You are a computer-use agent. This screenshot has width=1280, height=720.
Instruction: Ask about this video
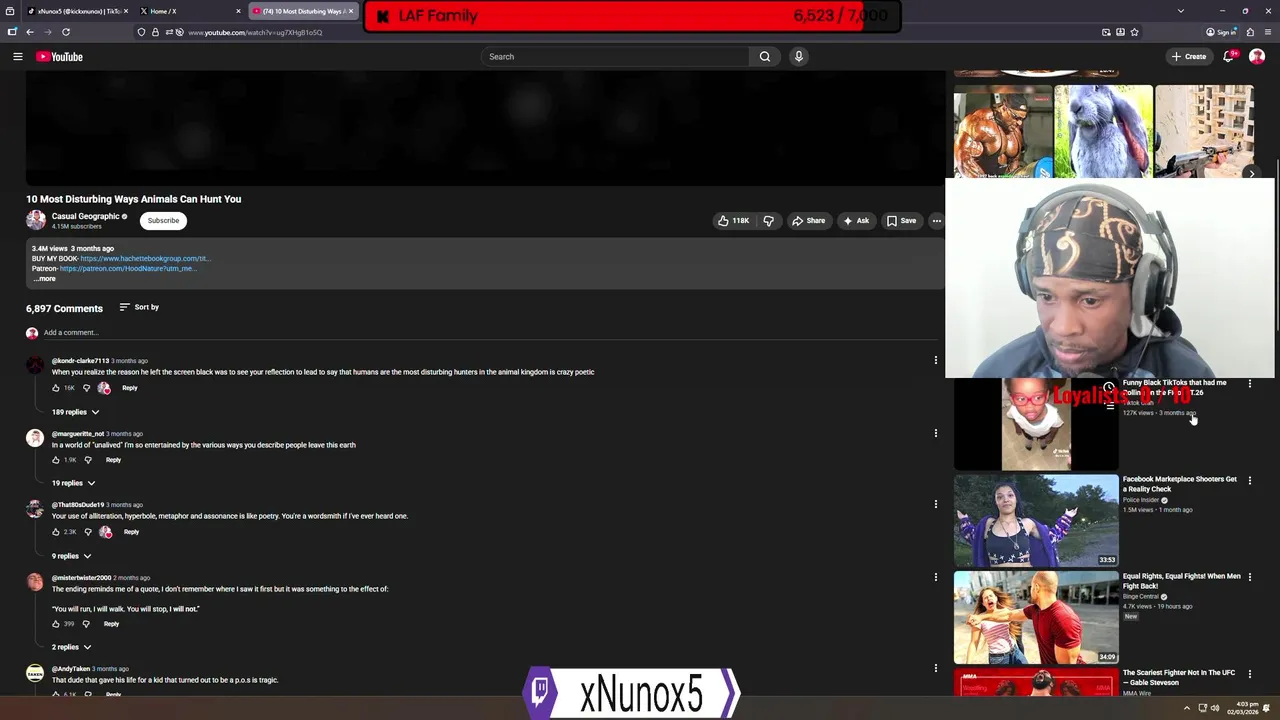point(856,221)
